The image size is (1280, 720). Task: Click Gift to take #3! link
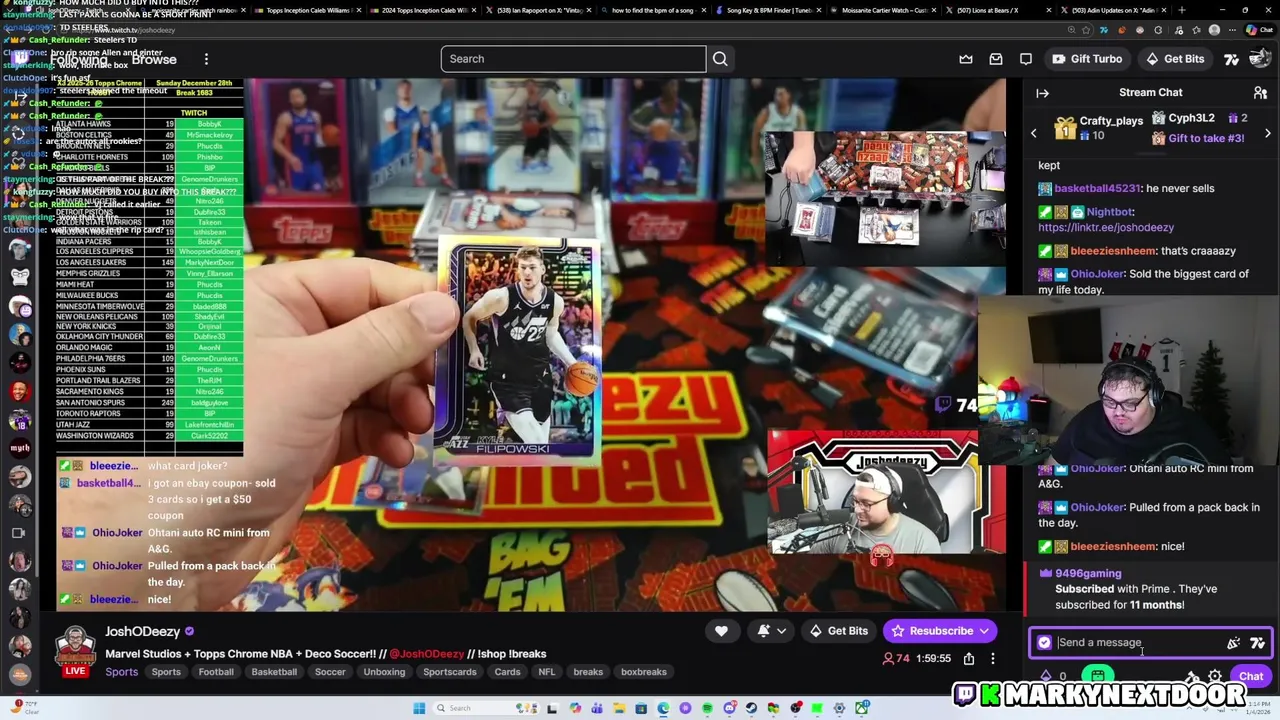(1206, 138)
